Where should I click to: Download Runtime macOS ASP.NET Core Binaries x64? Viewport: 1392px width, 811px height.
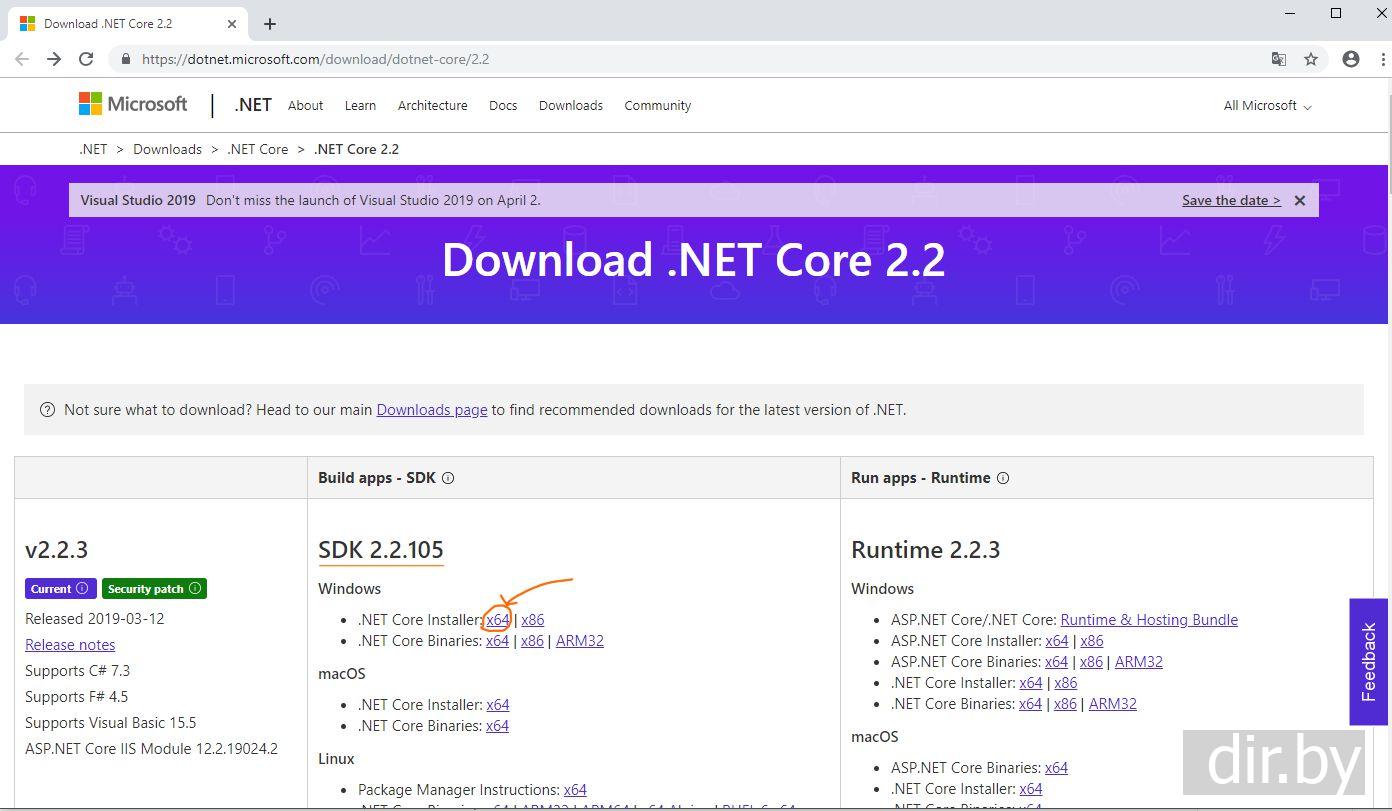point(1056,768)
